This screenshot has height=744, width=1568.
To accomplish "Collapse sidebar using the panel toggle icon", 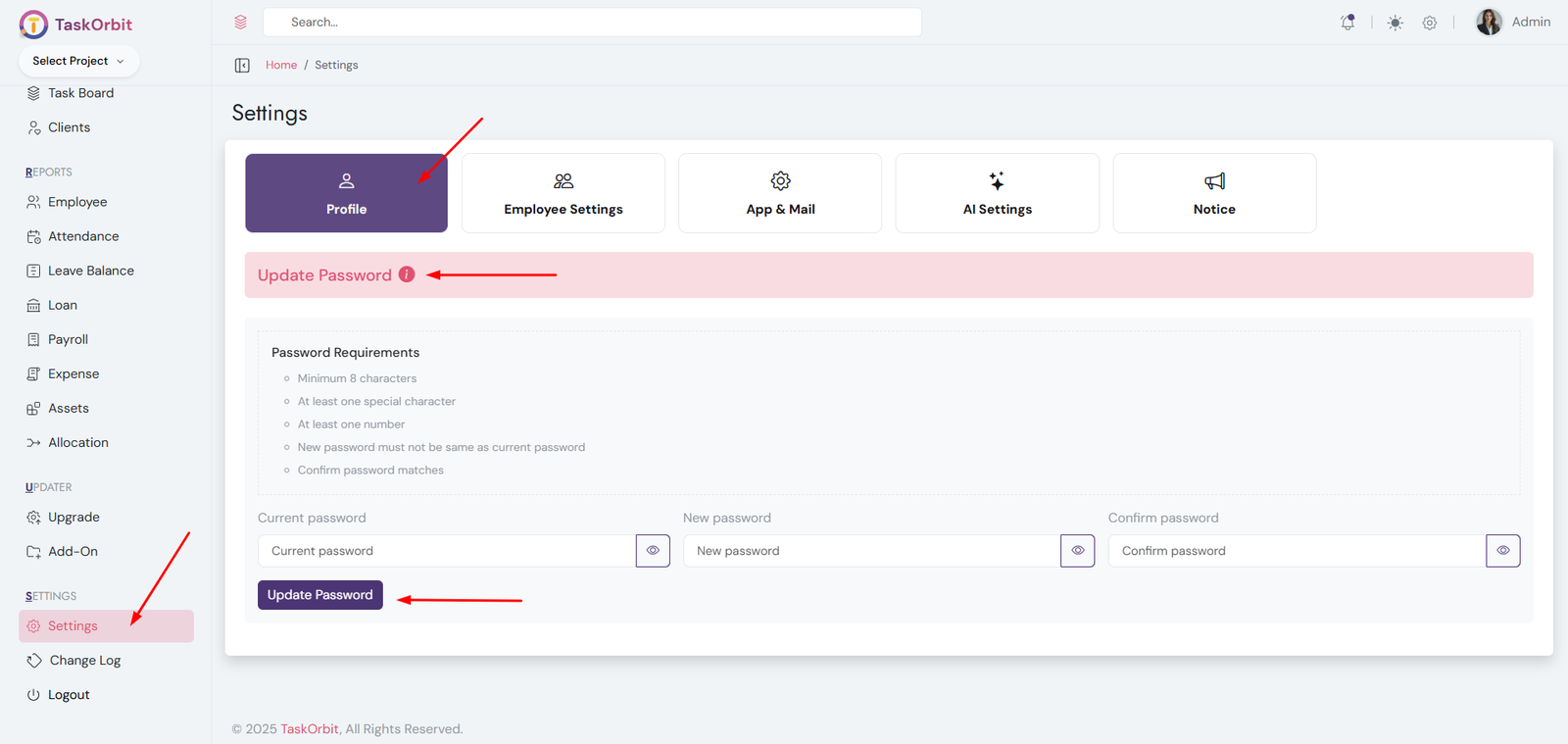I will click(x=242, y=66).
